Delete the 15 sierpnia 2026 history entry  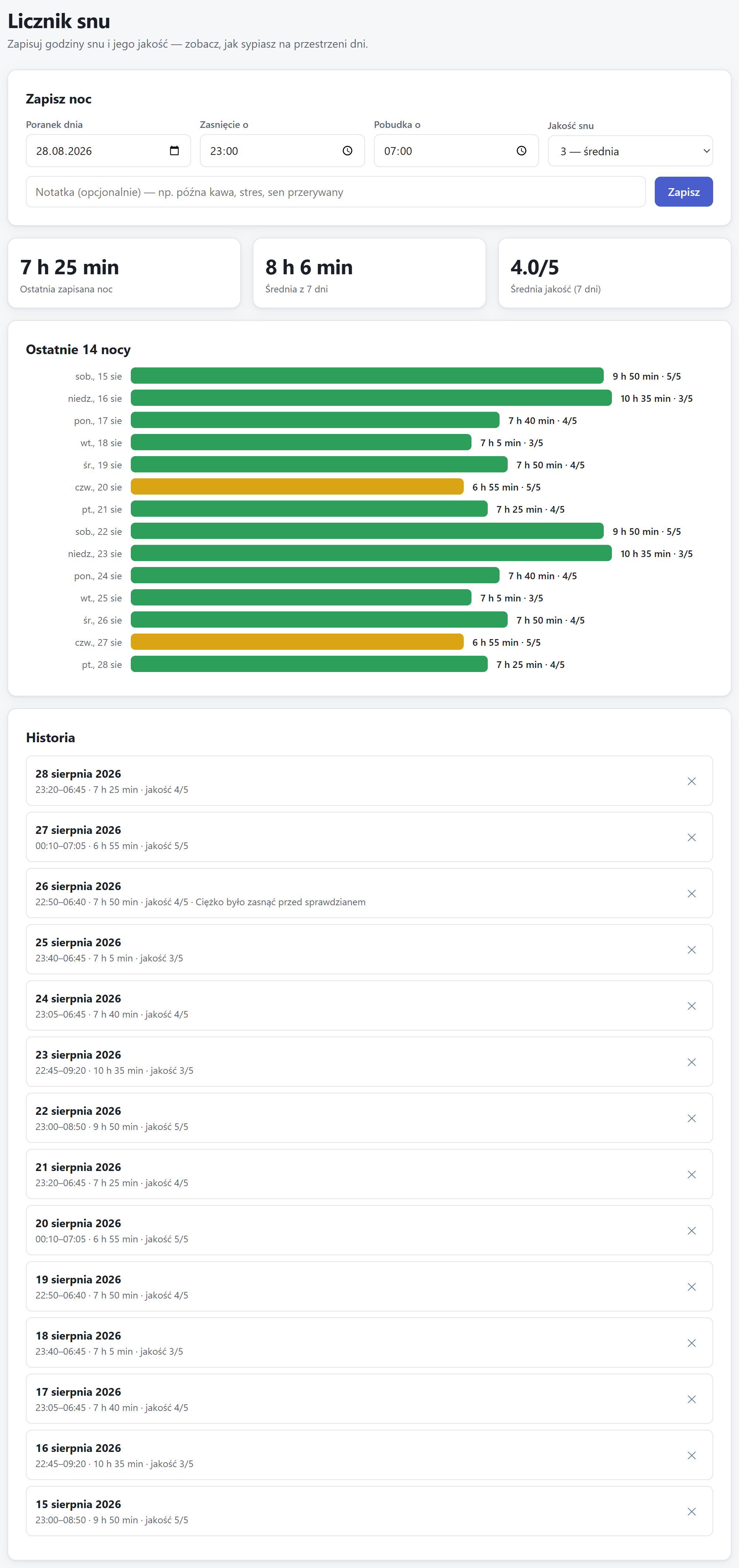[x=692, y=1511]
